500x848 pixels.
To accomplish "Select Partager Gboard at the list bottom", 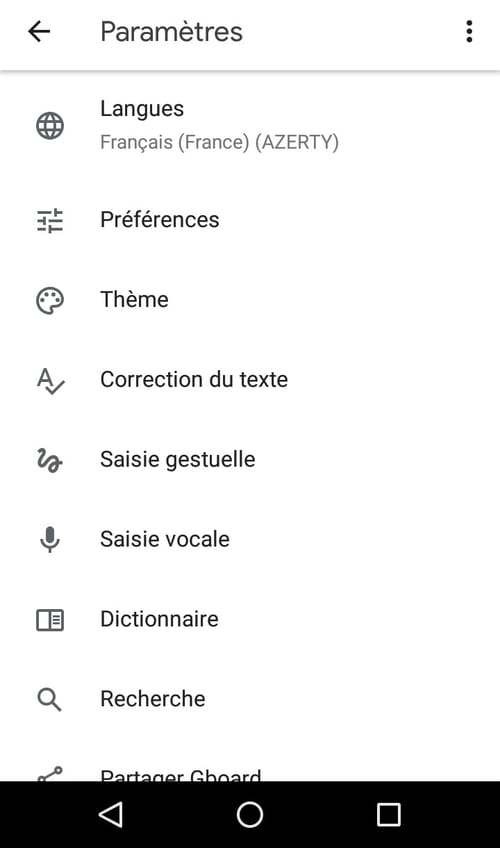I will click(250, 773).
